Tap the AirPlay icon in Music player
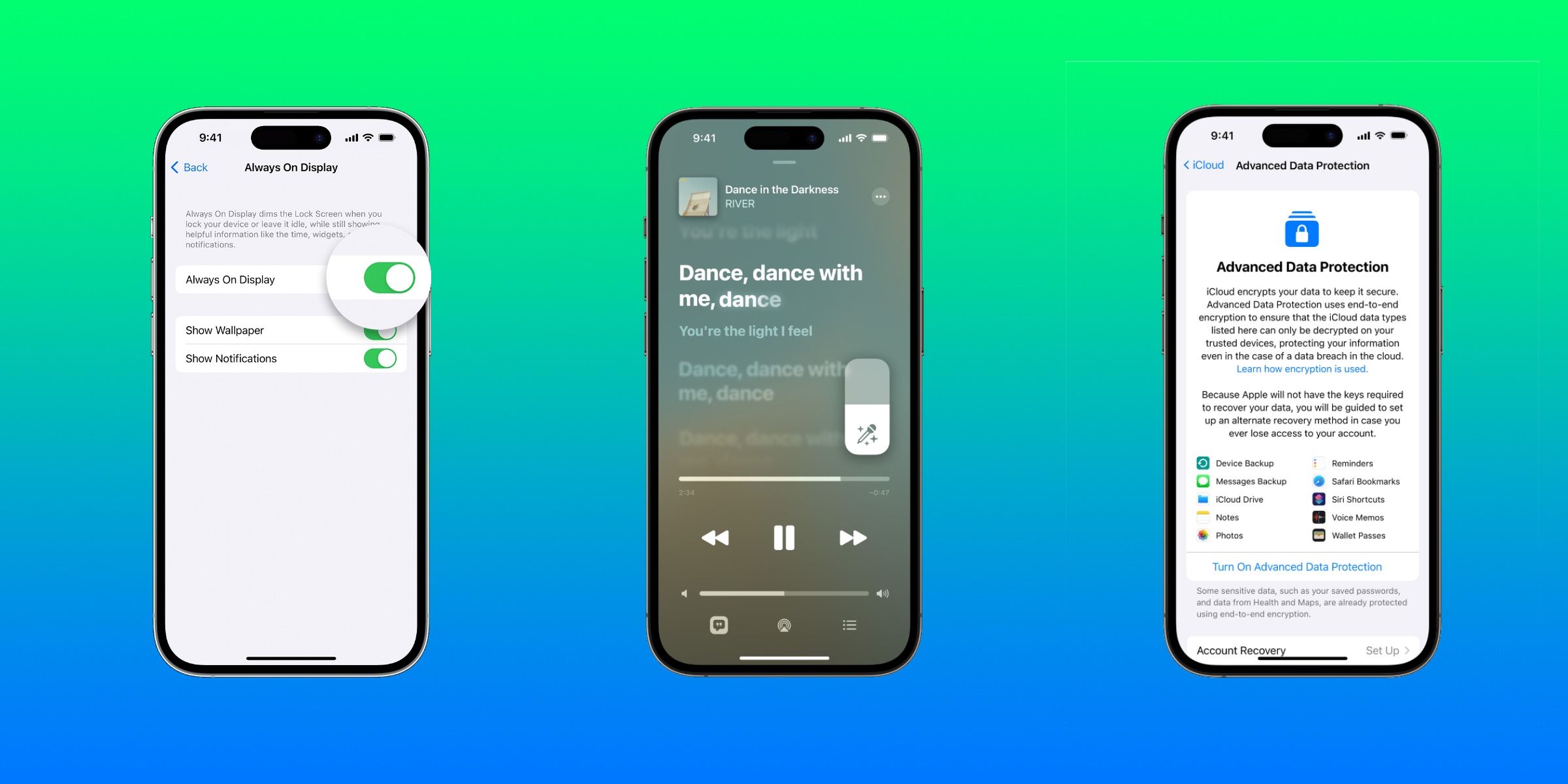Image resolution: width=1568 pixels, height=784 pixels. pos(783,625)
